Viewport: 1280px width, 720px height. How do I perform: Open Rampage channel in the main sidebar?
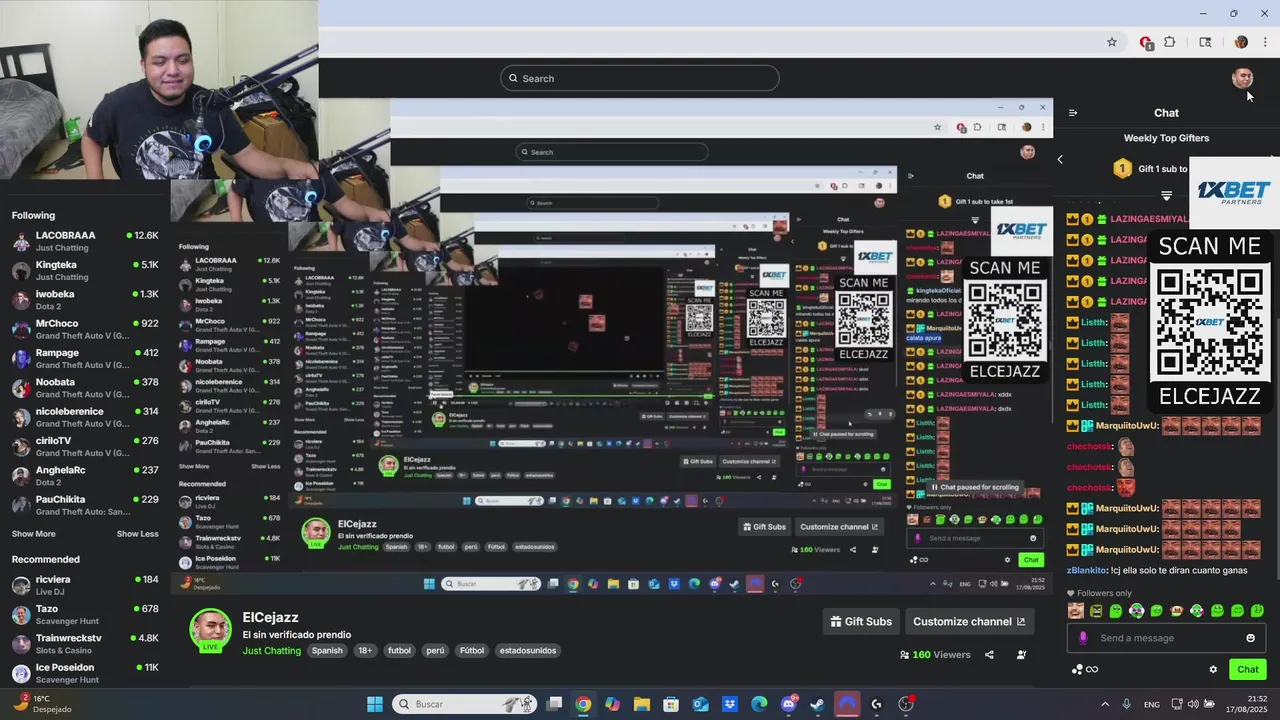pos(85,358)
